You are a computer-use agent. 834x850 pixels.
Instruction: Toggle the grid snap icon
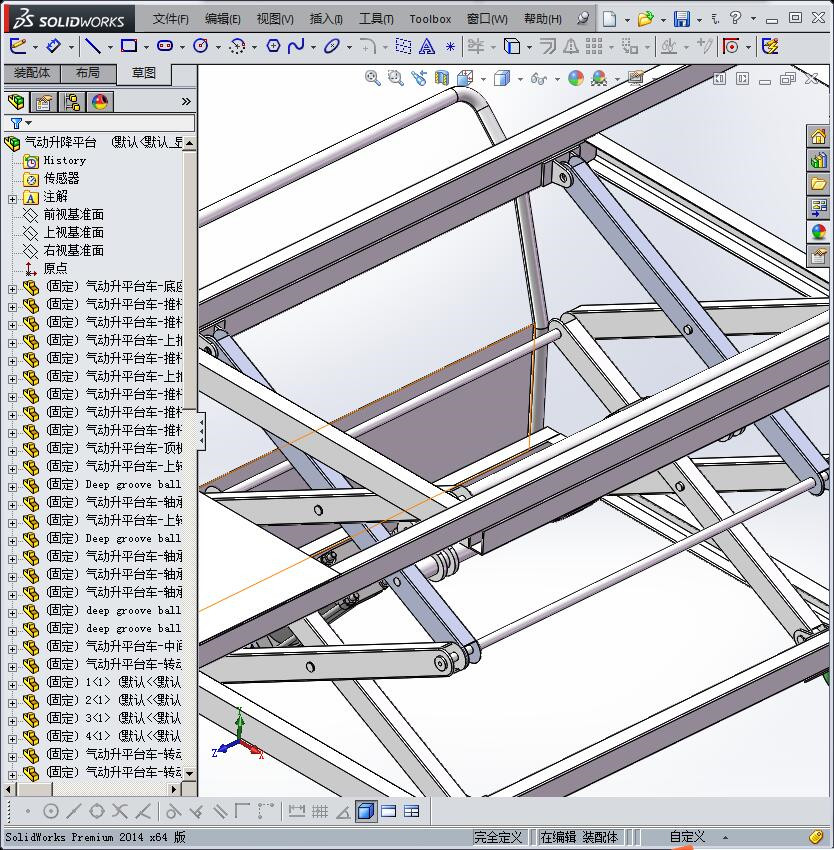320,811
